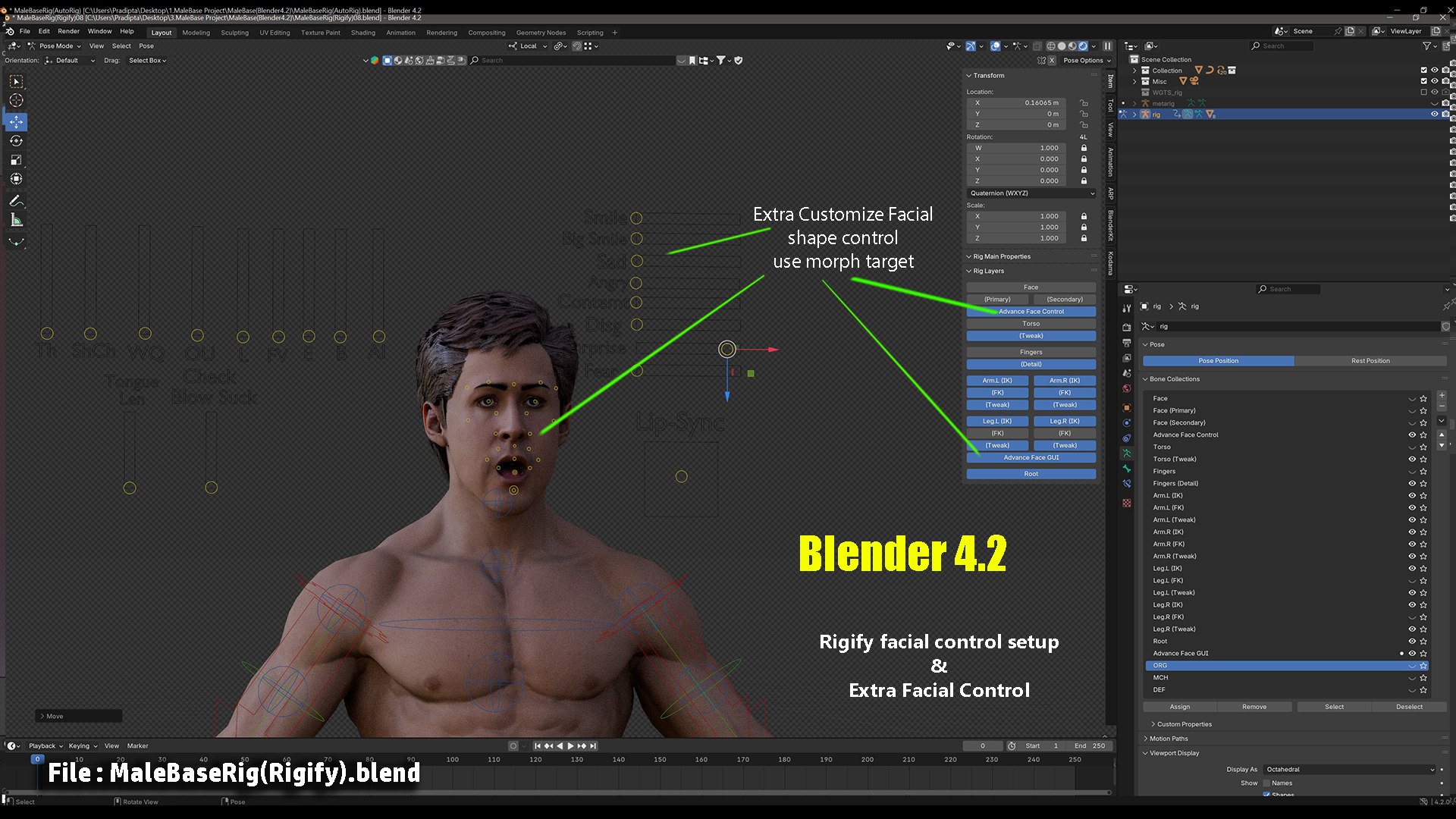Select the Measure tool
The width and height of the screenshot is (1456, 819).
click(x=16, y=220)
